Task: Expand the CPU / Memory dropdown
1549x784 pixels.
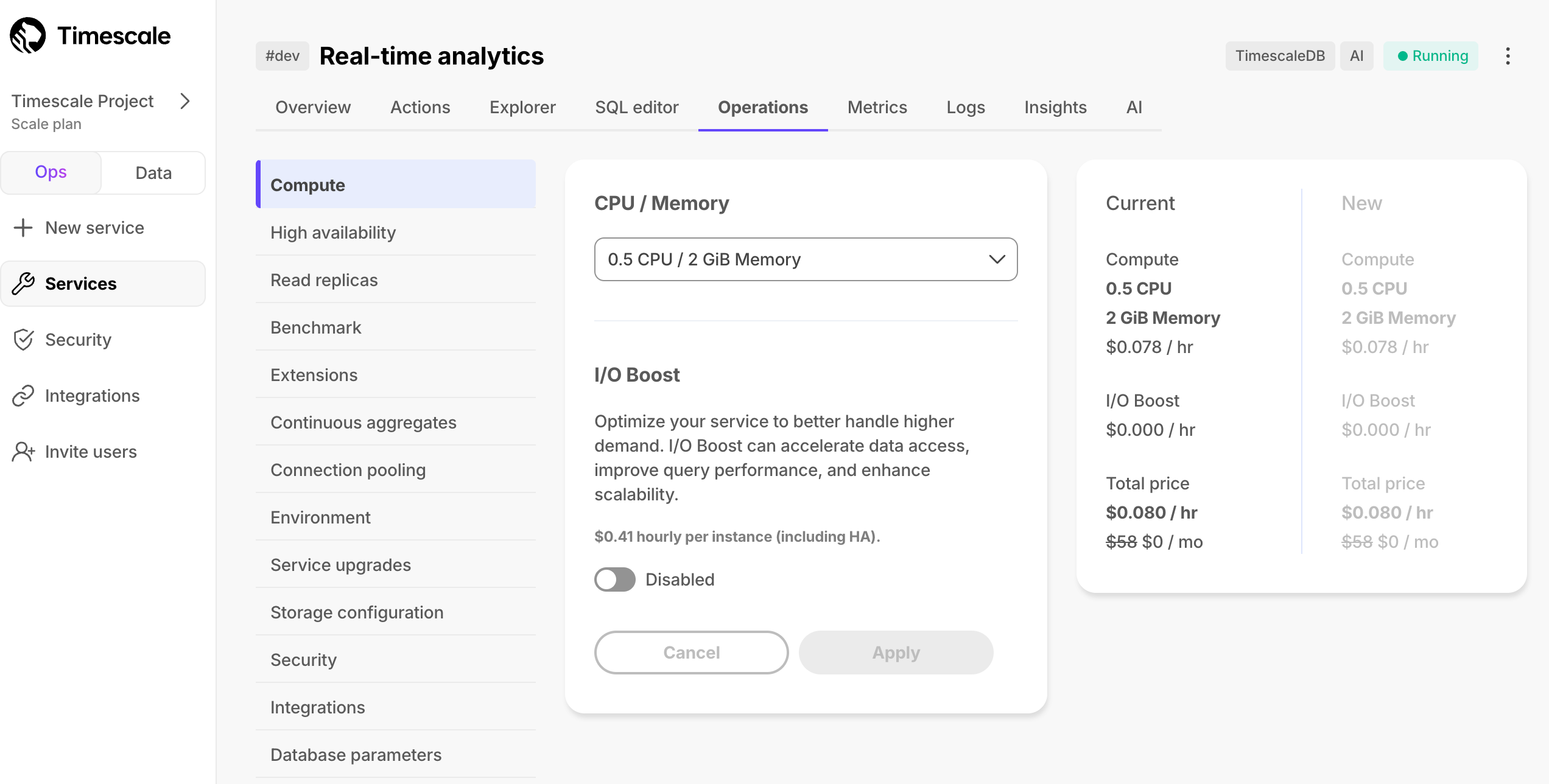Action: tap(805, 259)
